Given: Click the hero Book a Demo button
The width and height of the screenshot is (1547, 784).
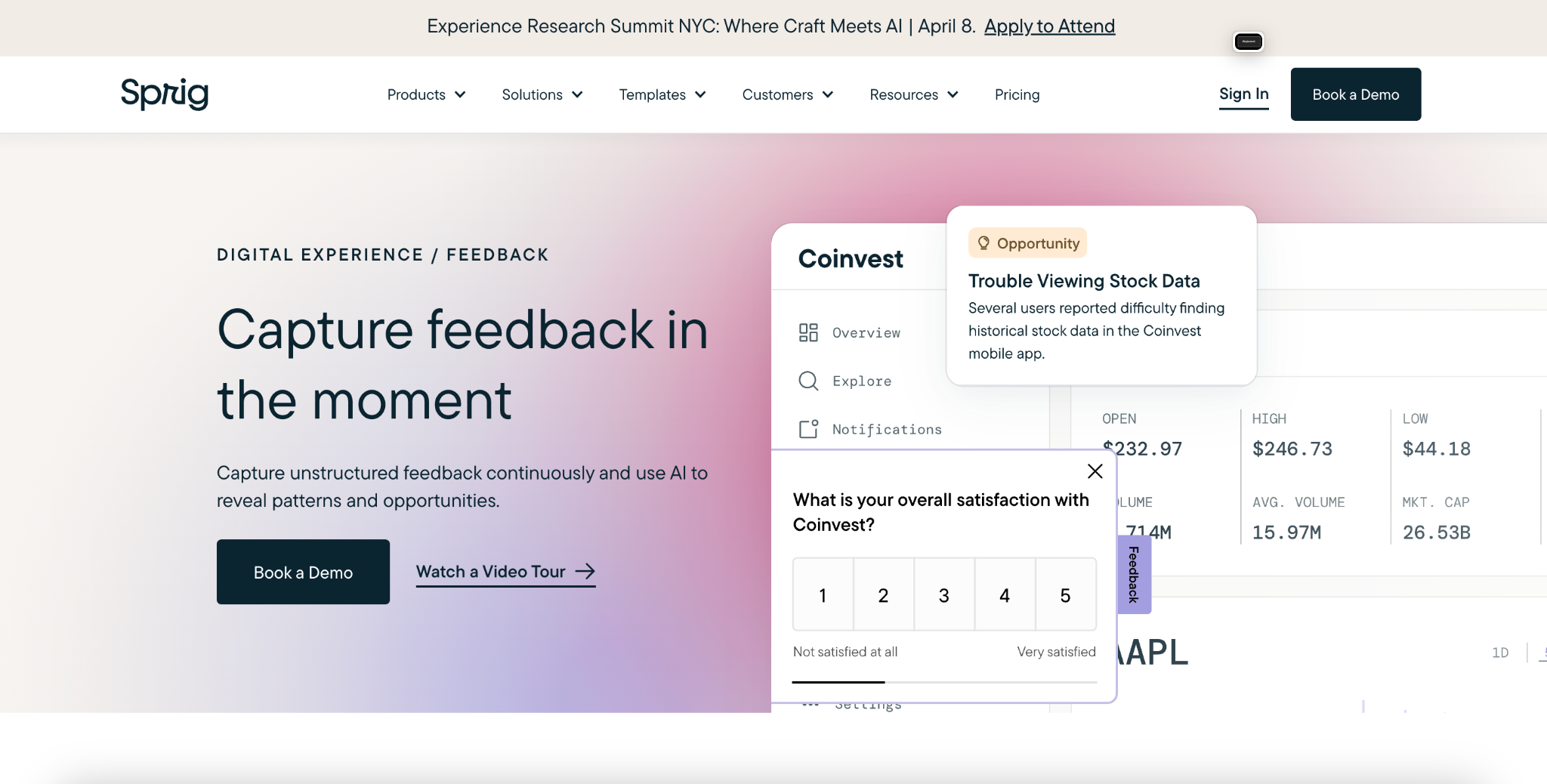Looking at the screenshot, I should click(303, 572).
